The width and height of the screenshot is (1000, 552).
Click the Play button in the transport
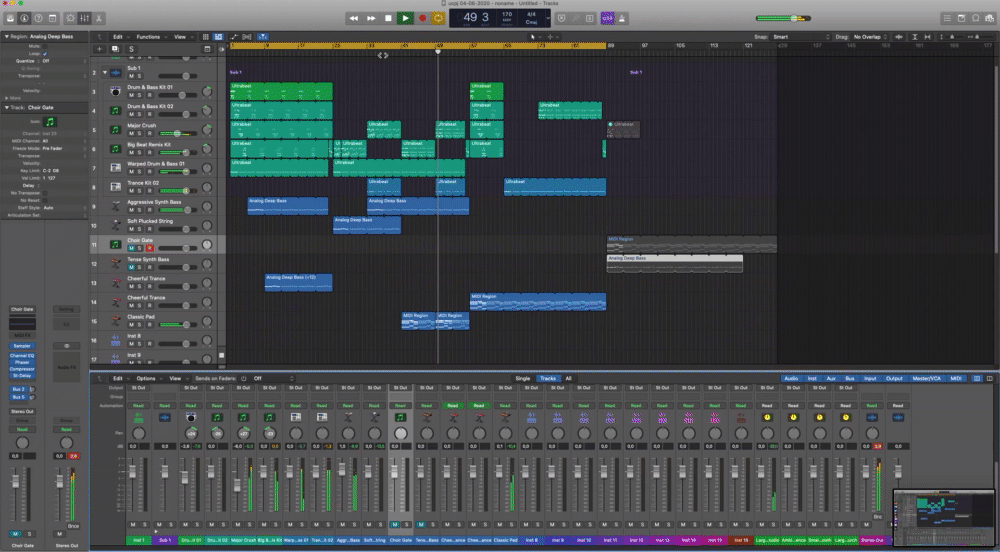(x=404, y=18)
